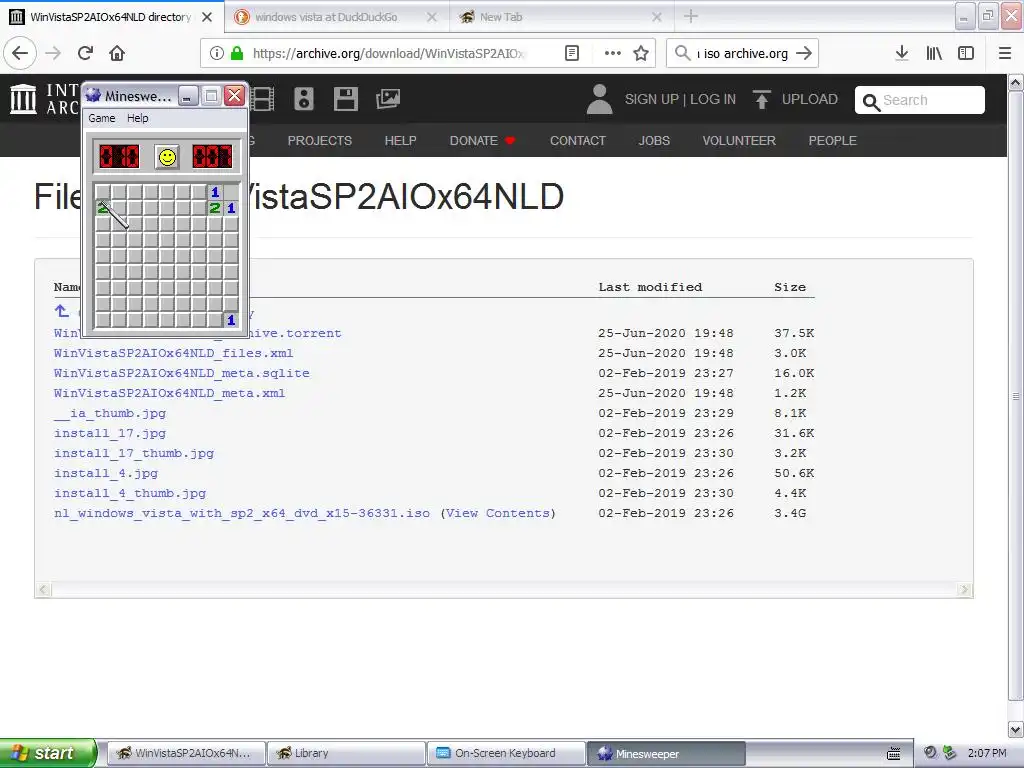Click LOG IN link
The width and height of the screenshot is (1024, 768).
tap(712, 99)
